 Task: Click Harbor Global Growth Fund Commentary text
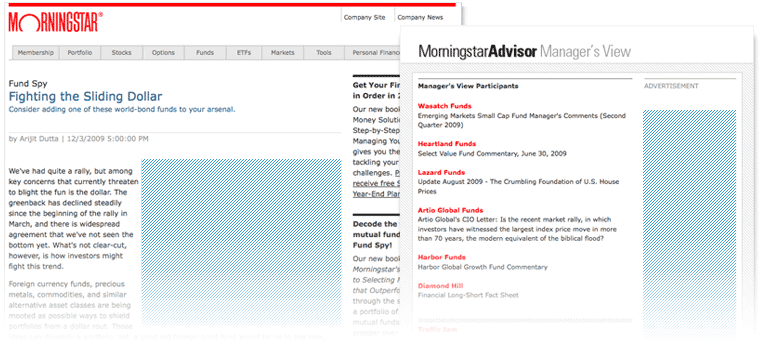(482, 267)
